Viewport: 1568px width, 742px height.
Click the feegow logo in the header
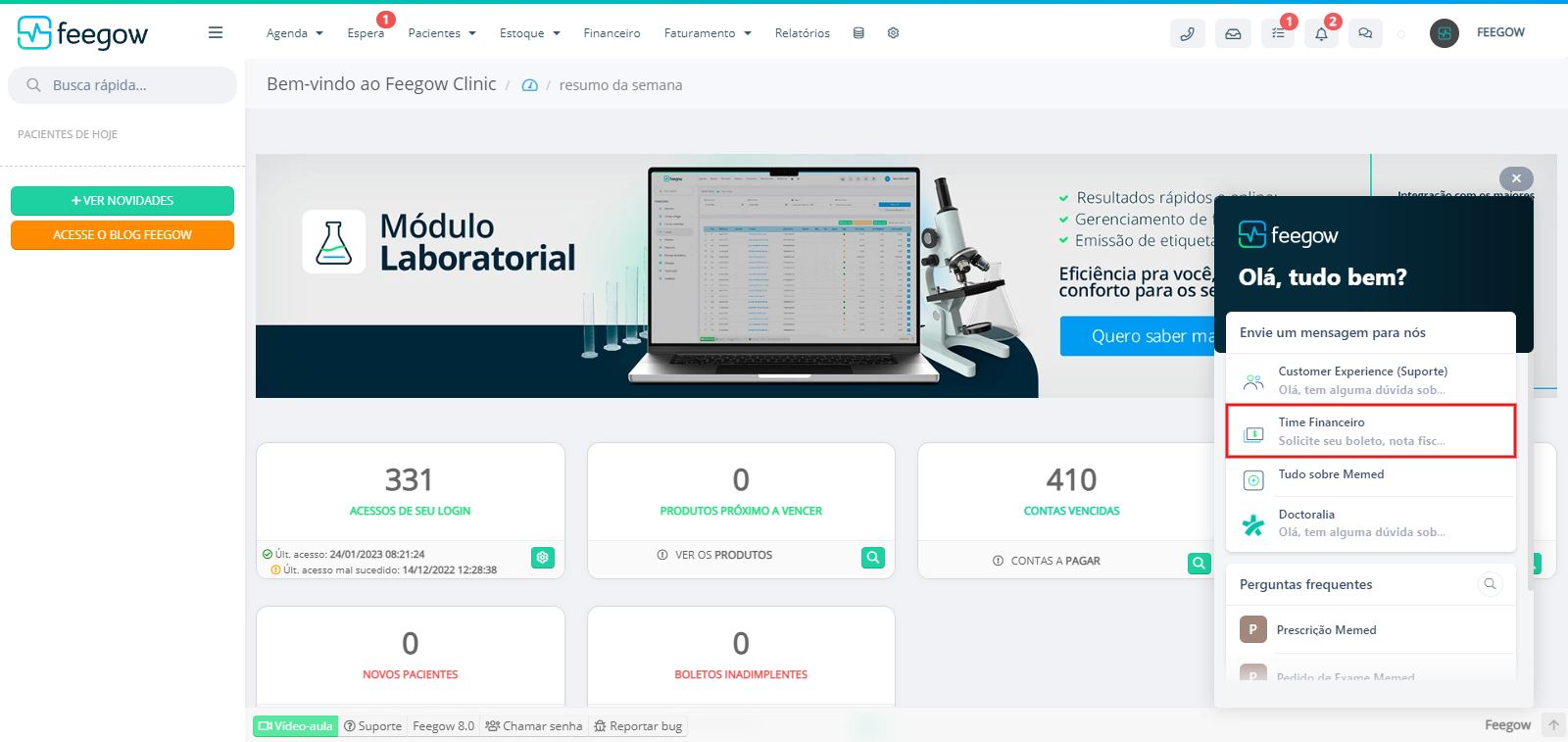click(x=82, y=33)
